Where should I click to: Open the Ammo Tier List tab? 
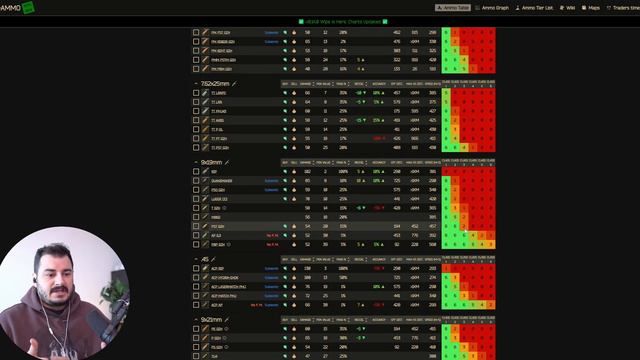point(534,8)
